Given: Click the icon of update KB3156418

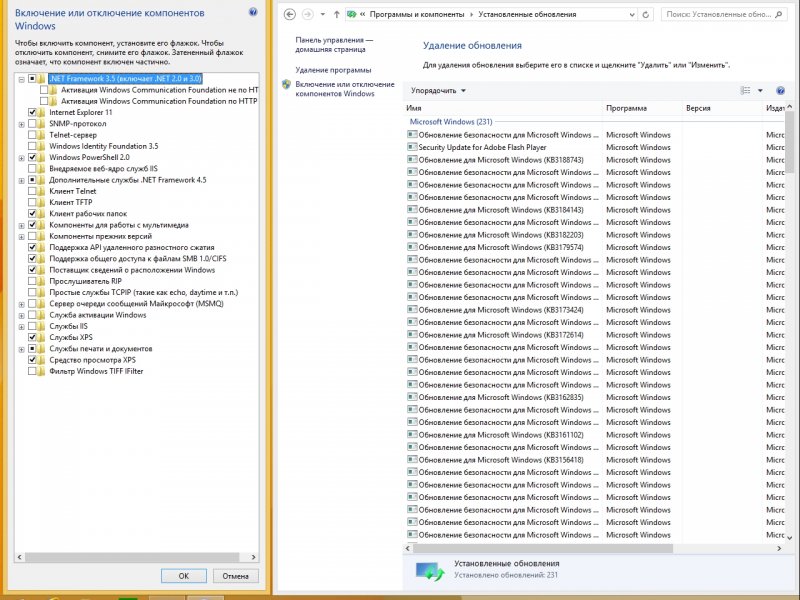Looking at the screenshot, I should tap(412, 460).
